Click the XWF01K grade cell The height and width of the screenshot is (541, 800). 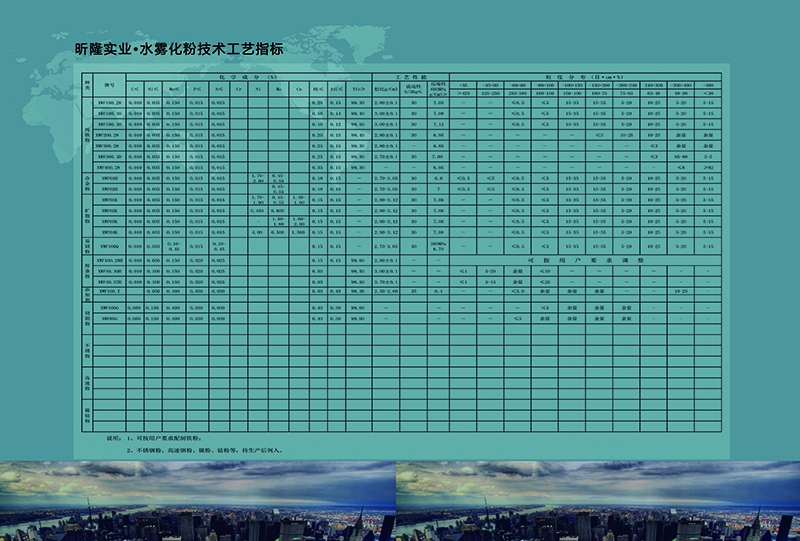[109, 200]
